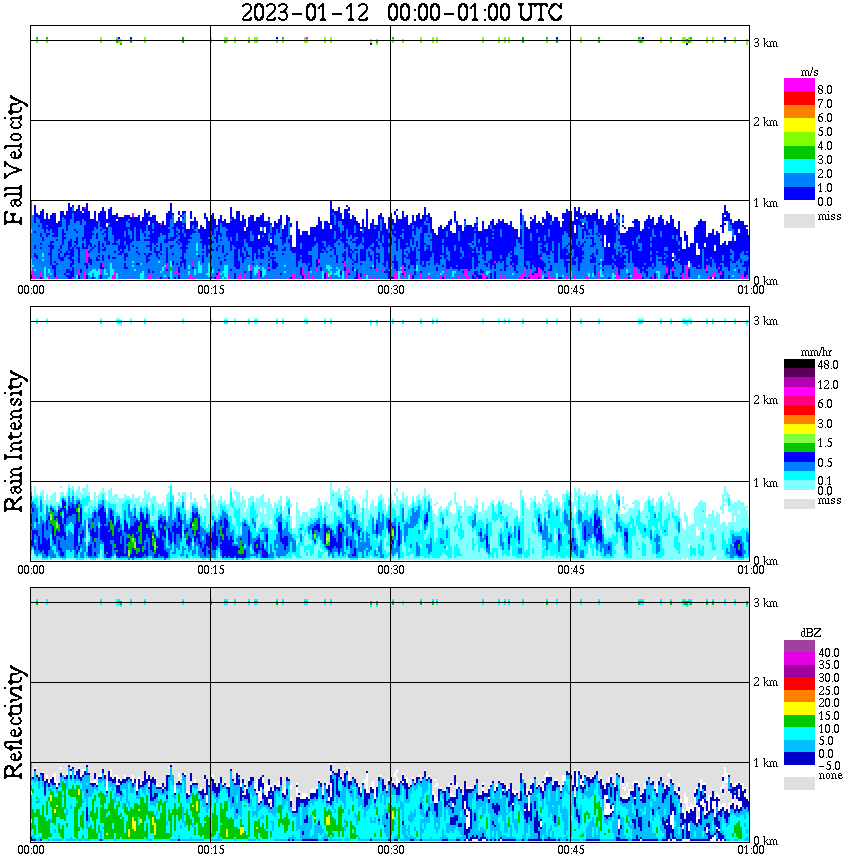850x868 pixels.
Task: Click 00:00 tick under Fall Velocity plot
Action: click(x=31, y=290)
